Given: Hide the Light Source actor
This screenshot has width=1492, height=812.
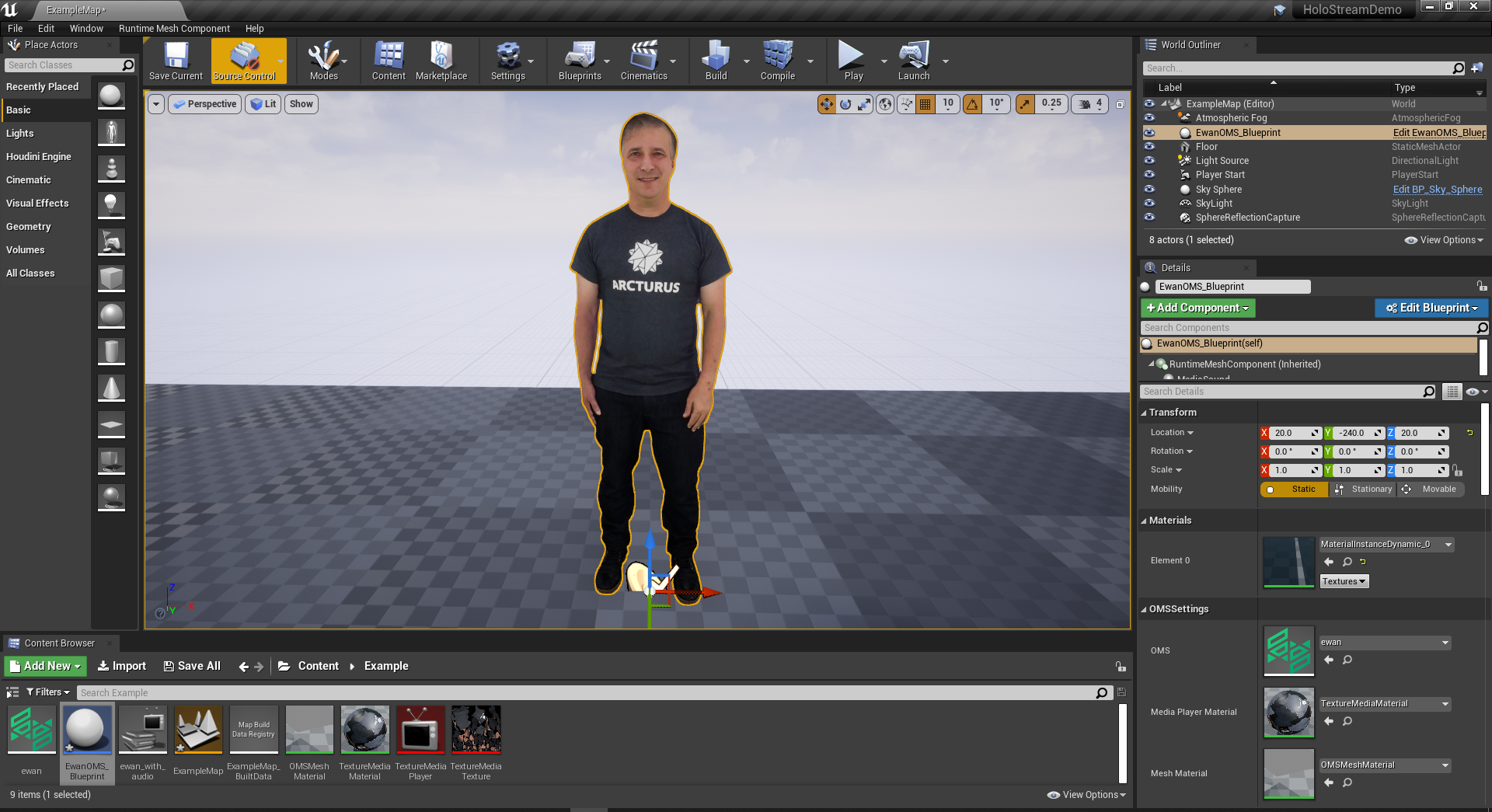Looking at the screenshot, I should pyautogui.click(x=1149, y=161).
